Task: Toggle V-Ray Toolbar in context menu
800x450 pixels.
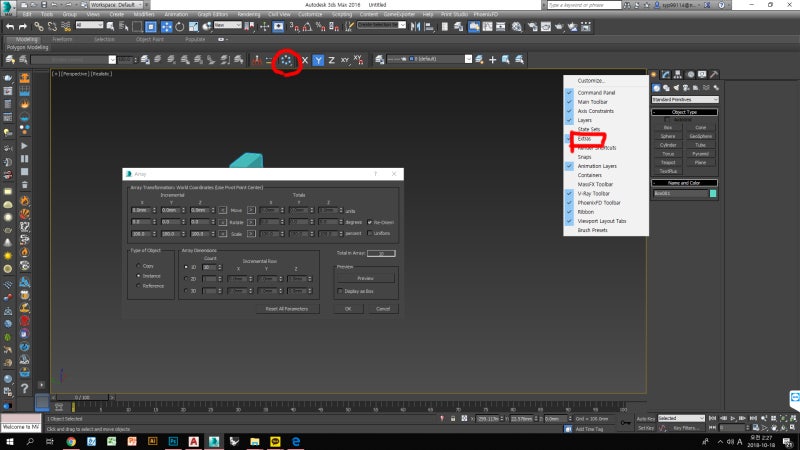Action: pyautogui.click(x=593, y=194)
